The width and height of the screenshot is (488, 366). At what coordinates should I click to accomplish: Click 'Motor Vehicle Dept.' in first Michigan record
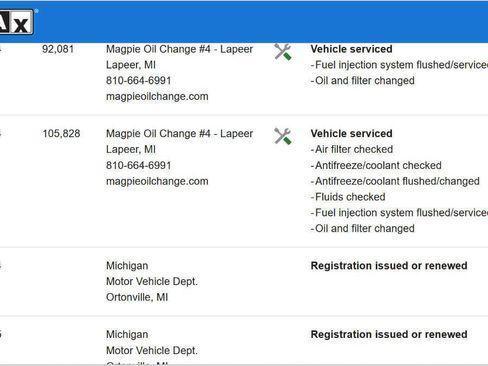[152, 281]
